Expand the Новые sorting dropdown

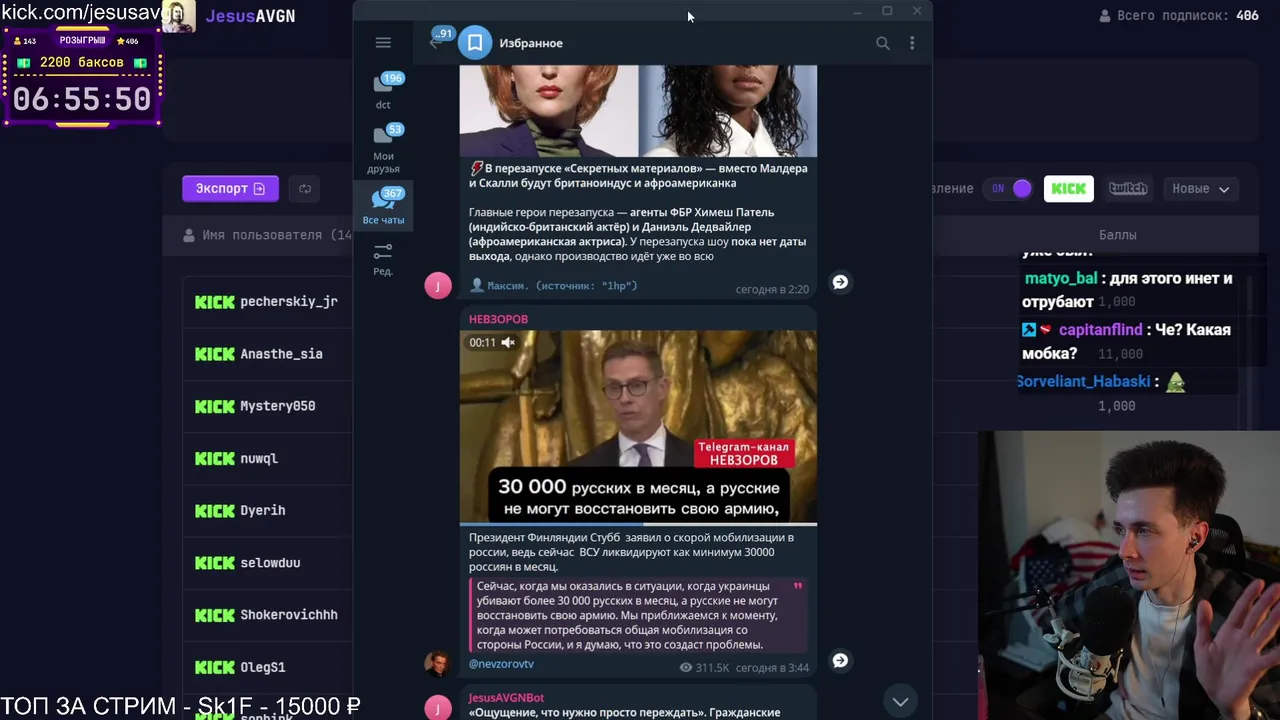pyautogui.click(x=1200, y=188)
